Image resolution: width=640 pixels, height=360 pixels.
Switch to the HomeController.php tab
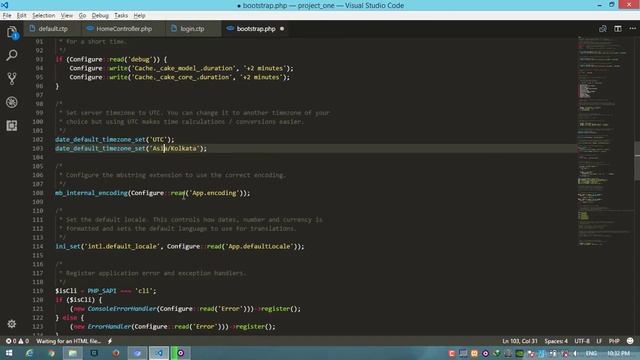tap(124, 29)
